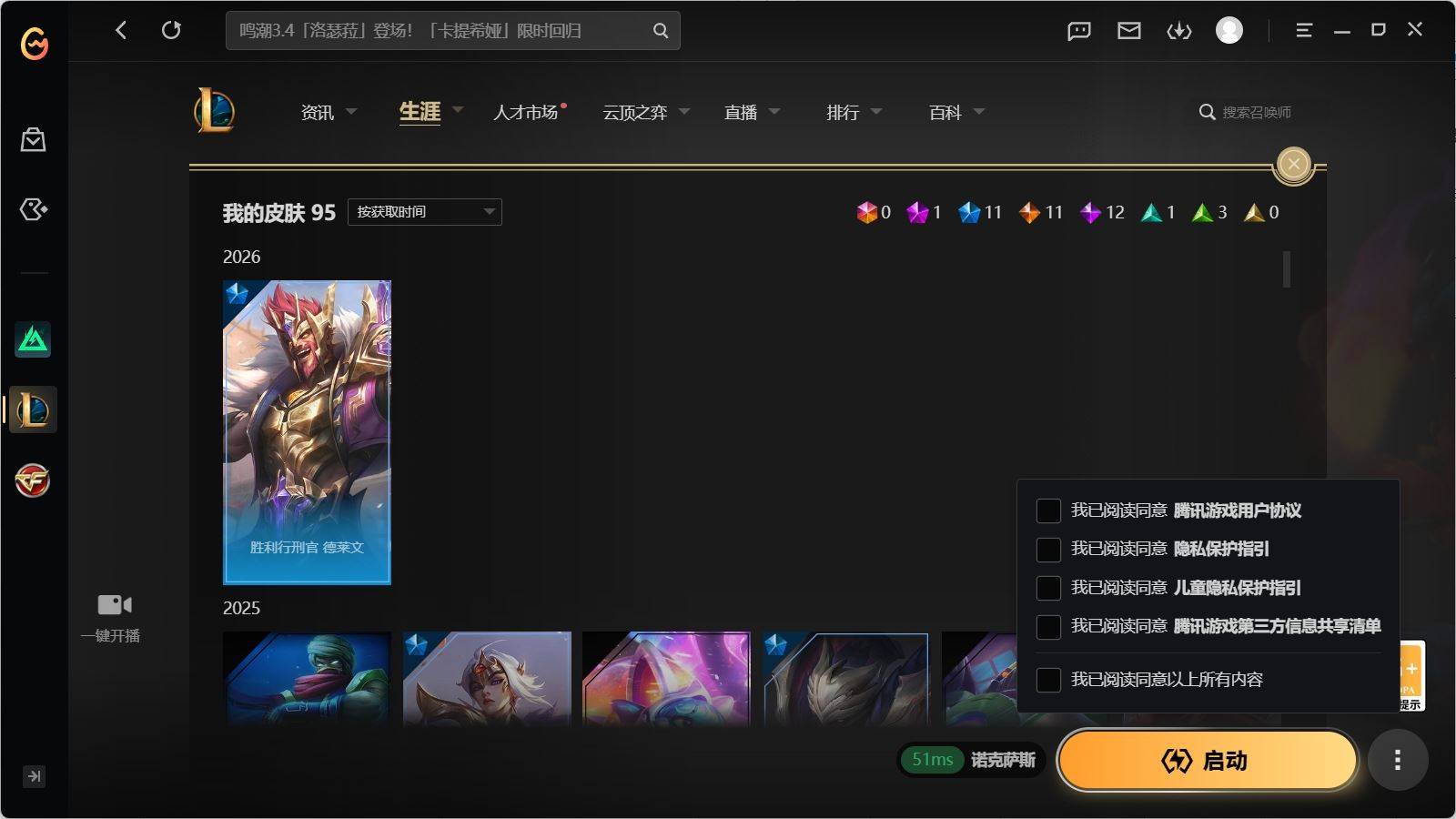This screenshot has width=1456, height=819.
Task: Click the green triangle count 3
Action: 1210,212
